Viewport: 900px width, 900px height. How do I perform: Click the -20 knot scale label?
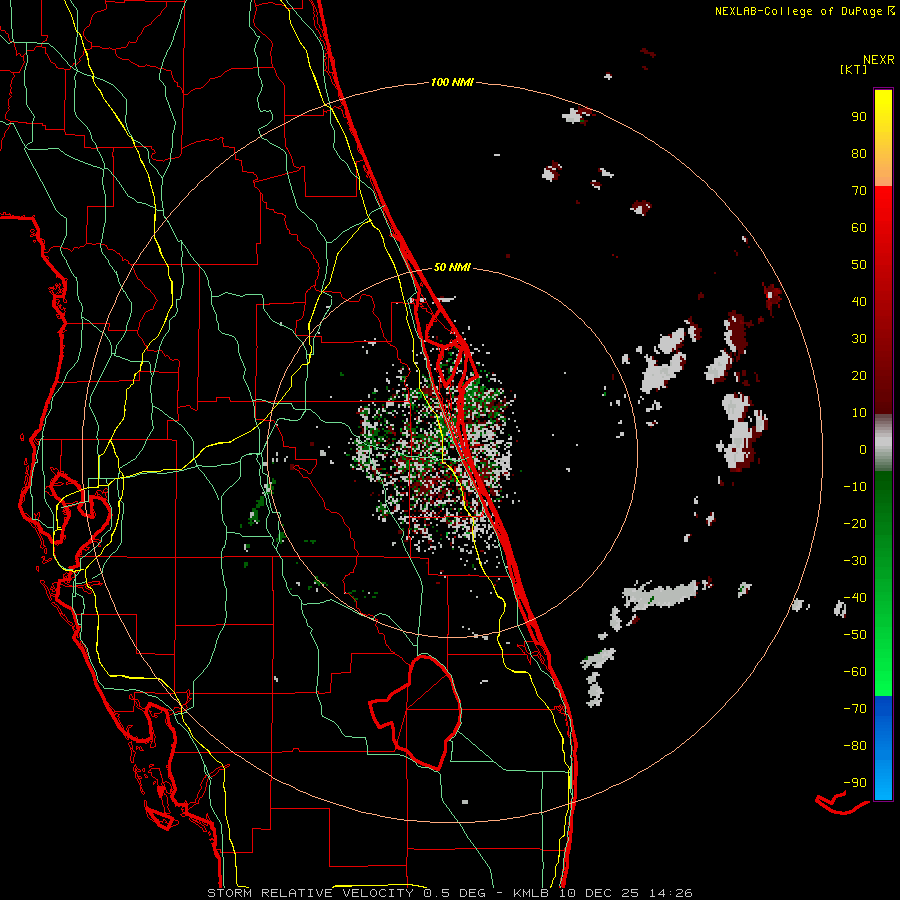855,523
